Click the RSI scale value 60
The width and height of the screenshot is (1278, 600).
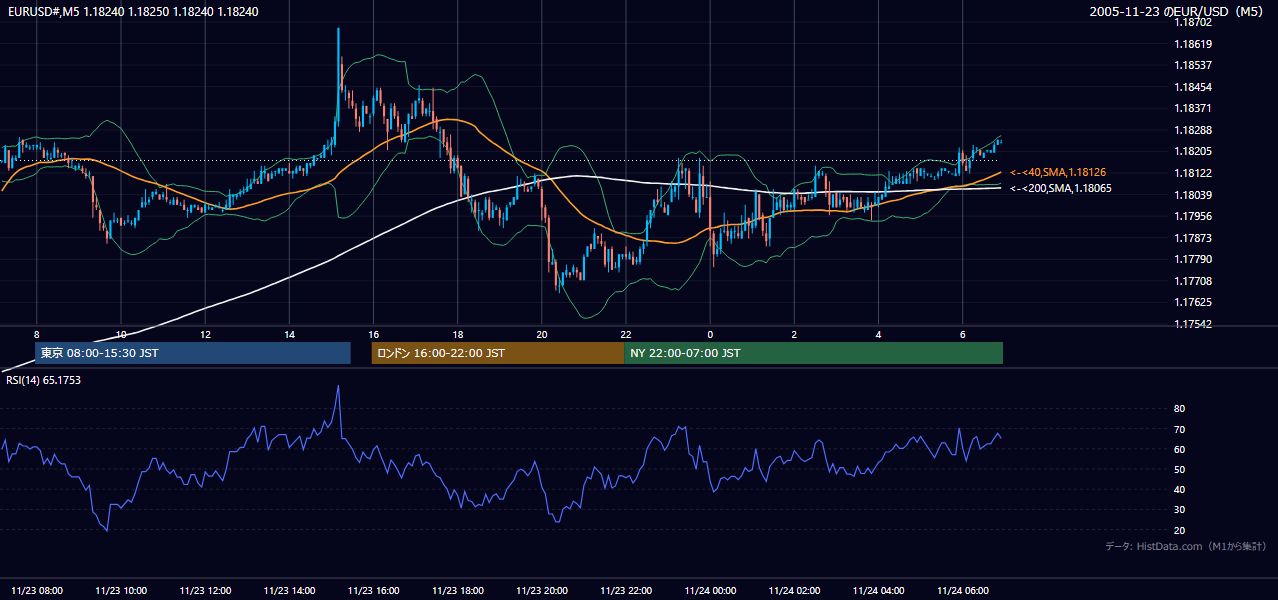tap(1179, 449)
